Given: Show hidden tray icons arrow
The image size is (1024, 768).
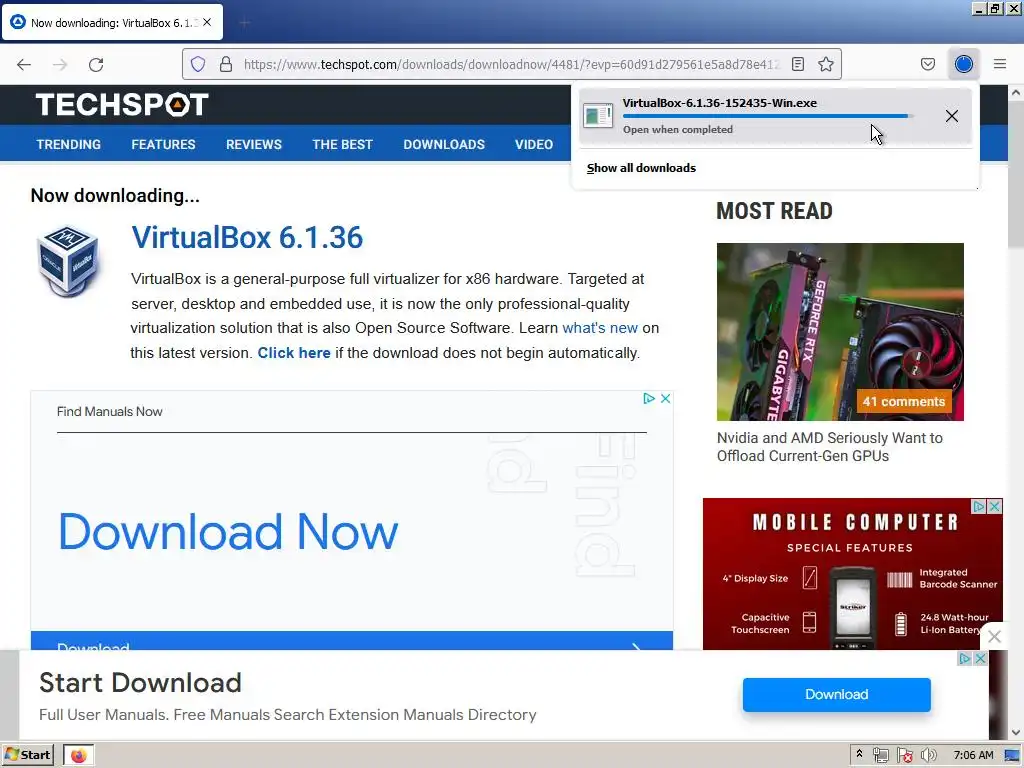Looking at the screenshot, I should [x=859, y=754].
